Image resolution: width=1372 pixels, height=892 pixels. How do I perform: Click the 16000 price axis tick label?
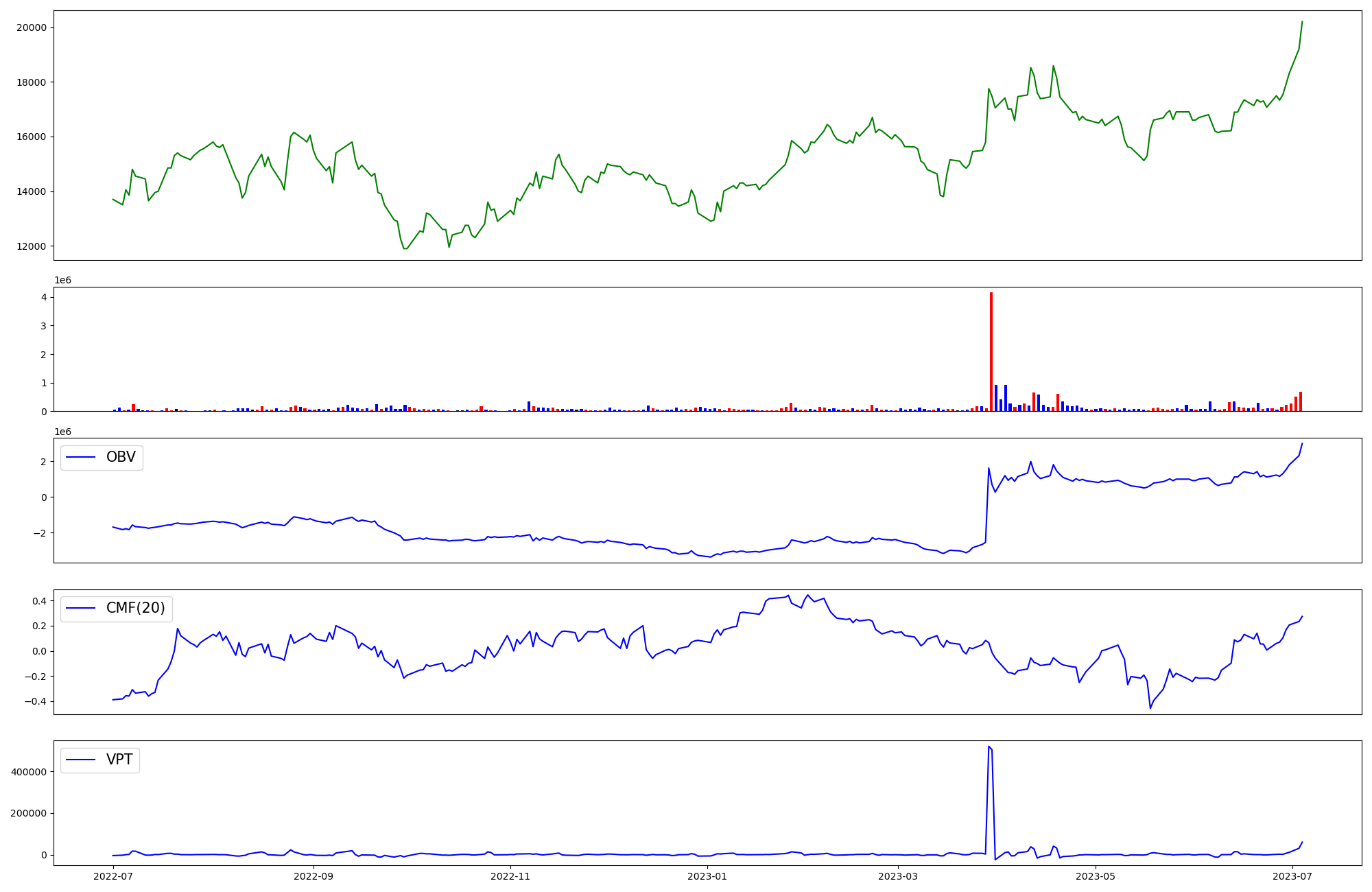coord(32,137)
